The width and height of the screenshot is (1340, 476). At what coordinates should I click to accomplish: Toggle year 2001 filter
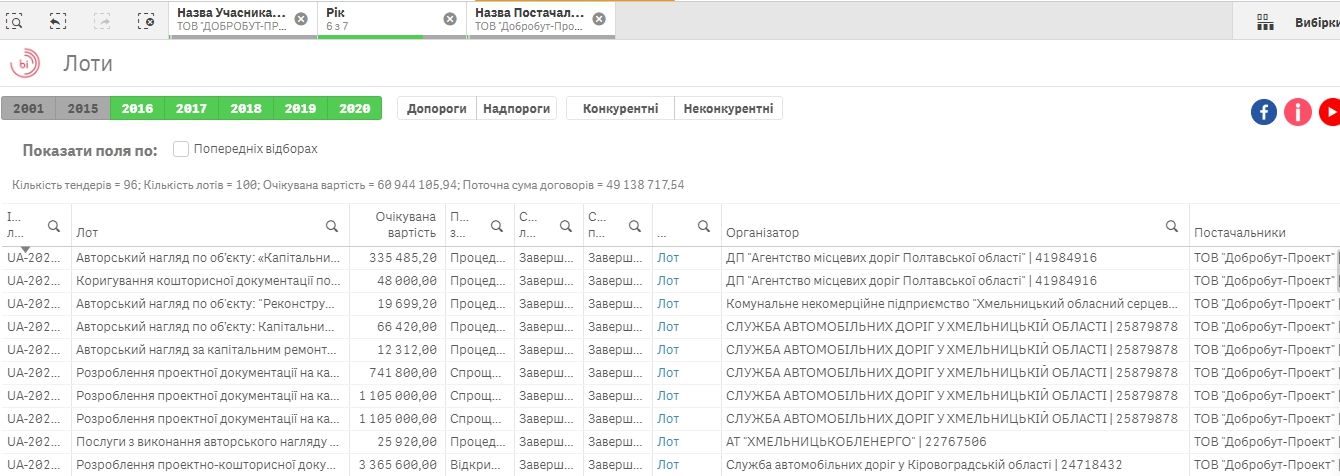(x=28, y=108)
